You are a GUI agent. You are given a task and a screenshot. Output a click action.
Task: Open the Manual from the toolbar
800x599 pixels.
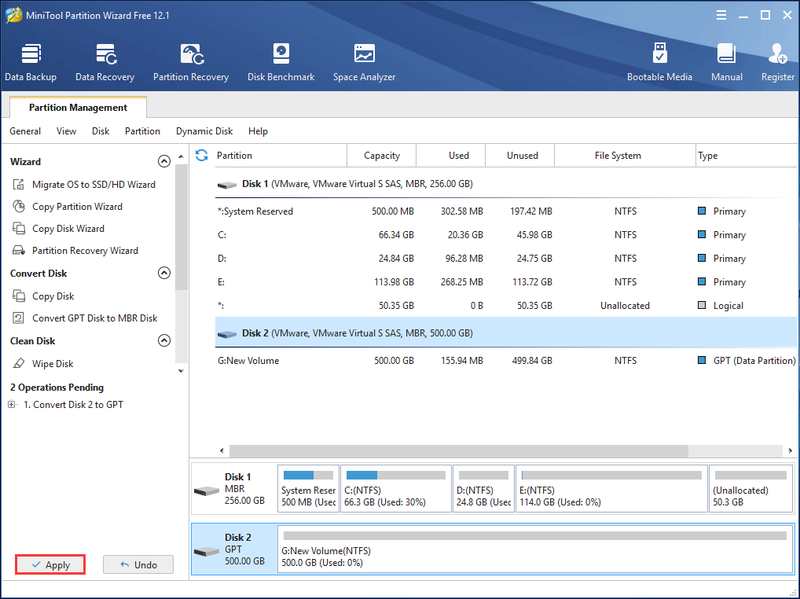(727, 62)
